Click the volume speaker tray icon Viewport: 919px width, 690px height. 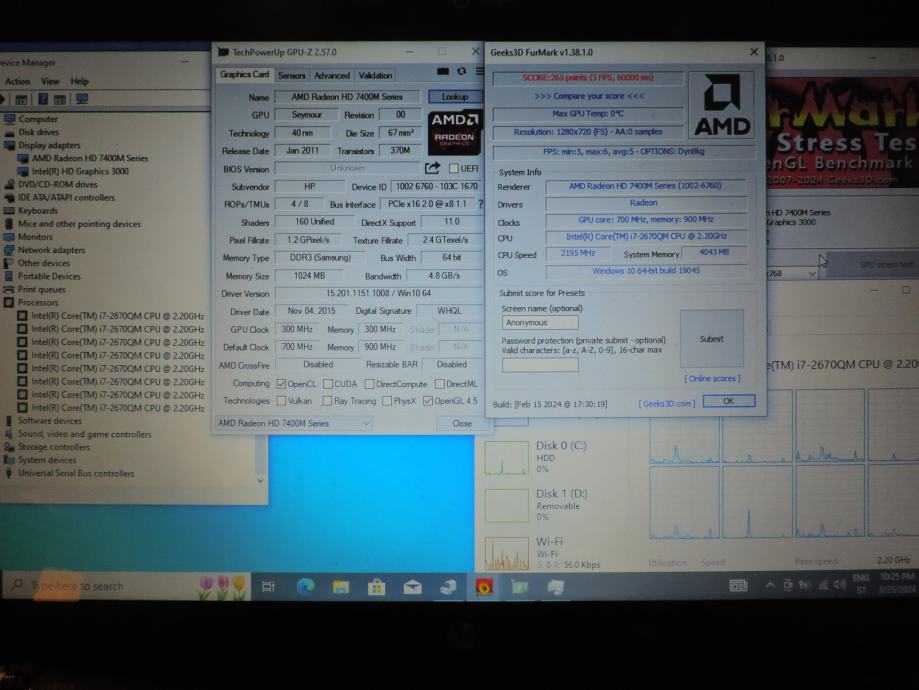pyautogui.click(x=840, y=585)
